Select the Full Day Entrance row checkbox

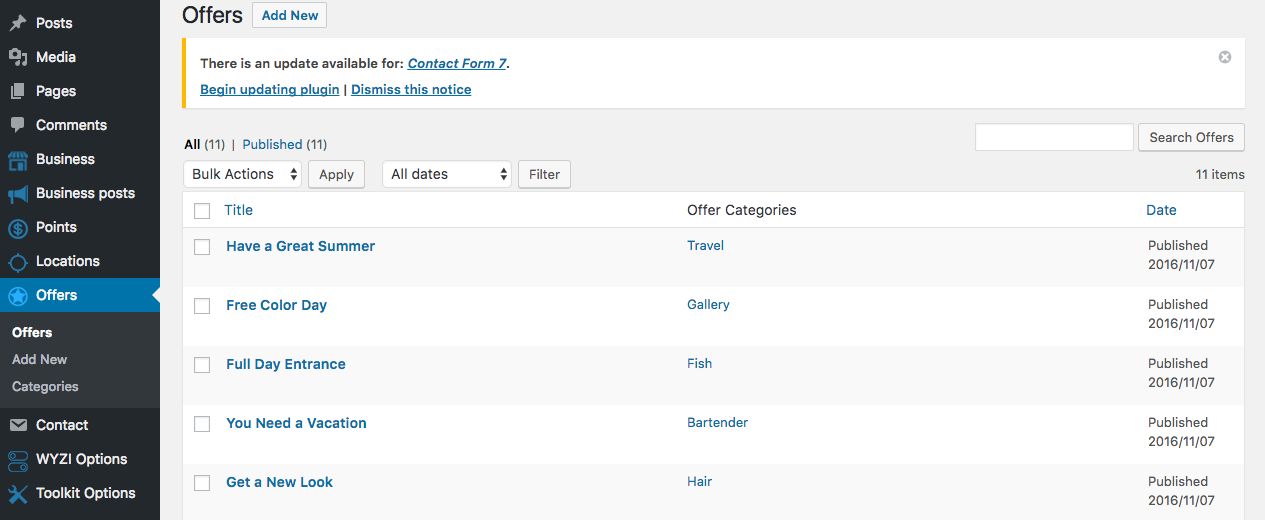tap(202, 365)
